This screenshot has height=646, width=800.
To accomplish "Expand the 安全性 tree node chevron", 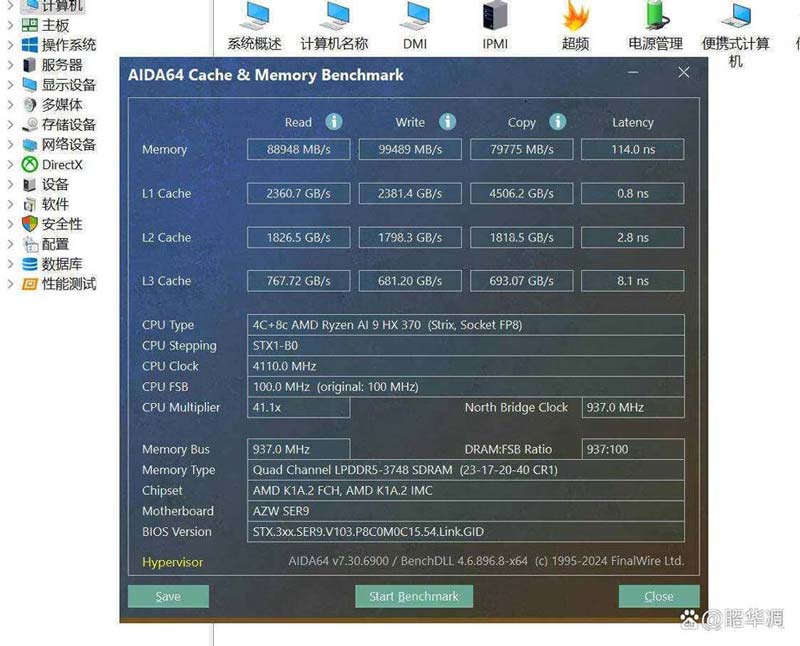I will [x=10, y=224].
